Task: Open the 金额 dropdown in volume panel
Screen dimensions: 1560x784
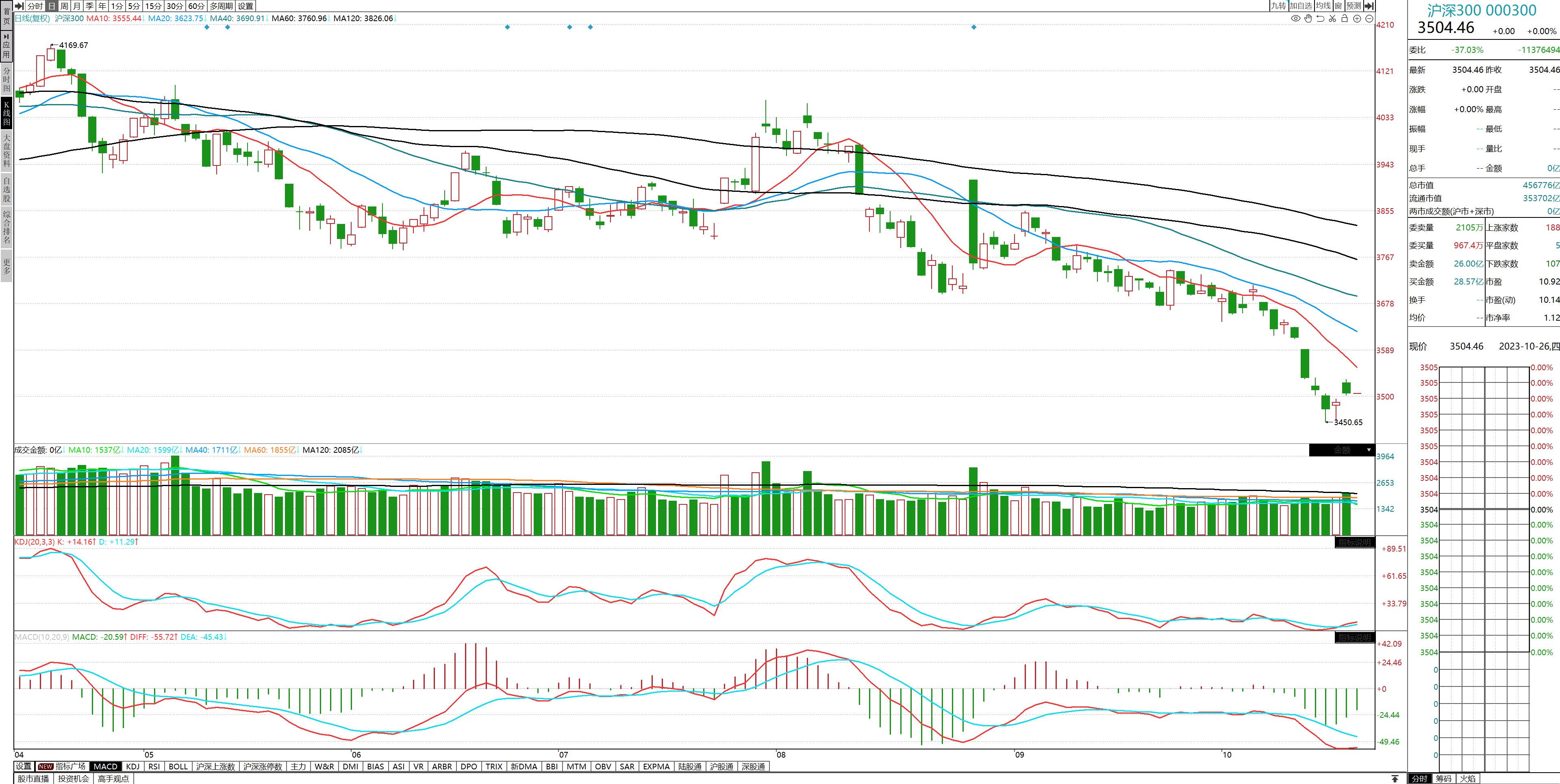Action: (1369, 450)
